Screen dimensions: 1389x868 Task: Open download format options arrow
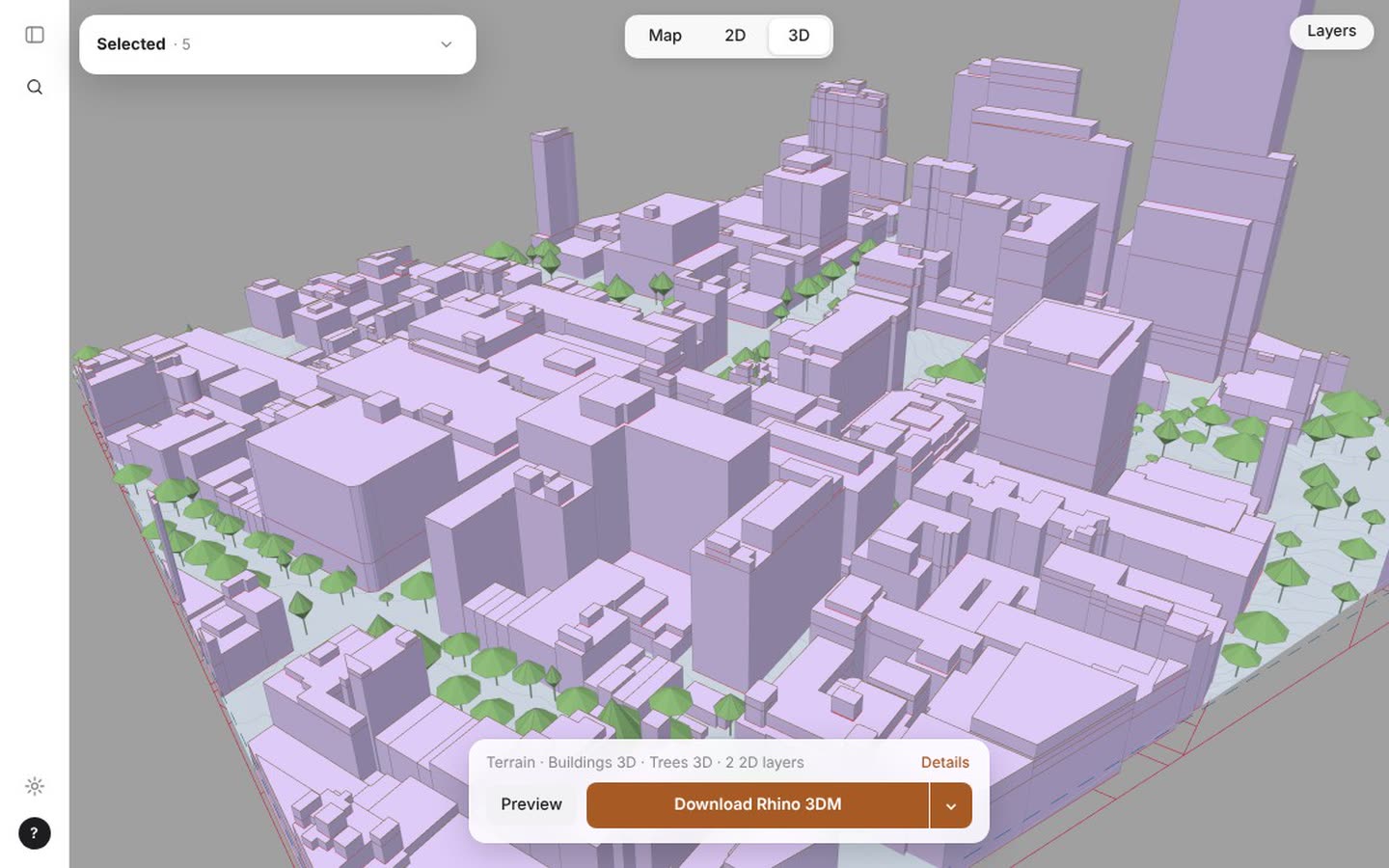coord(951,805)
